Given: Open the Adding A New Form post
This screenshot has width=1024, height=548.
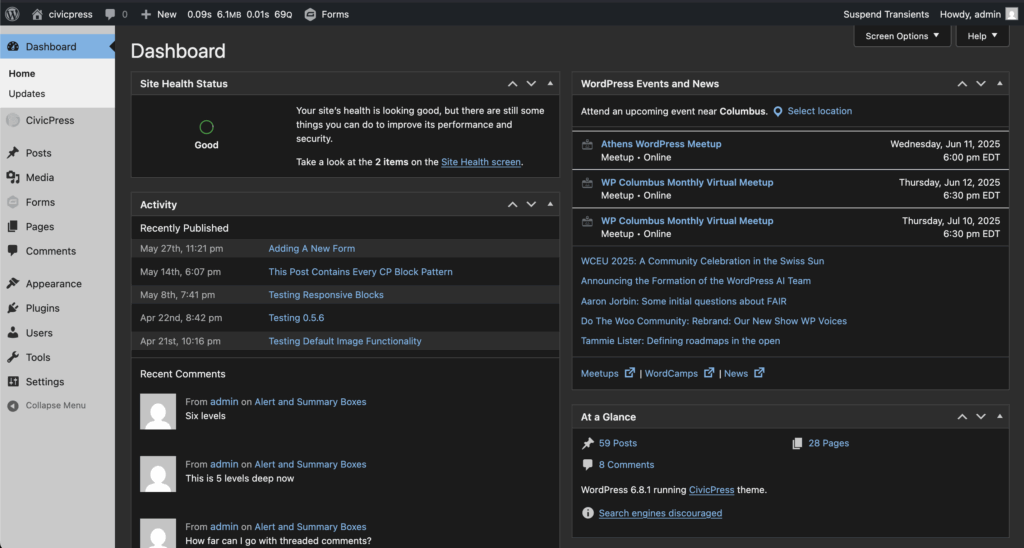Looking at the screenshot, I should (x=312, y=248).
